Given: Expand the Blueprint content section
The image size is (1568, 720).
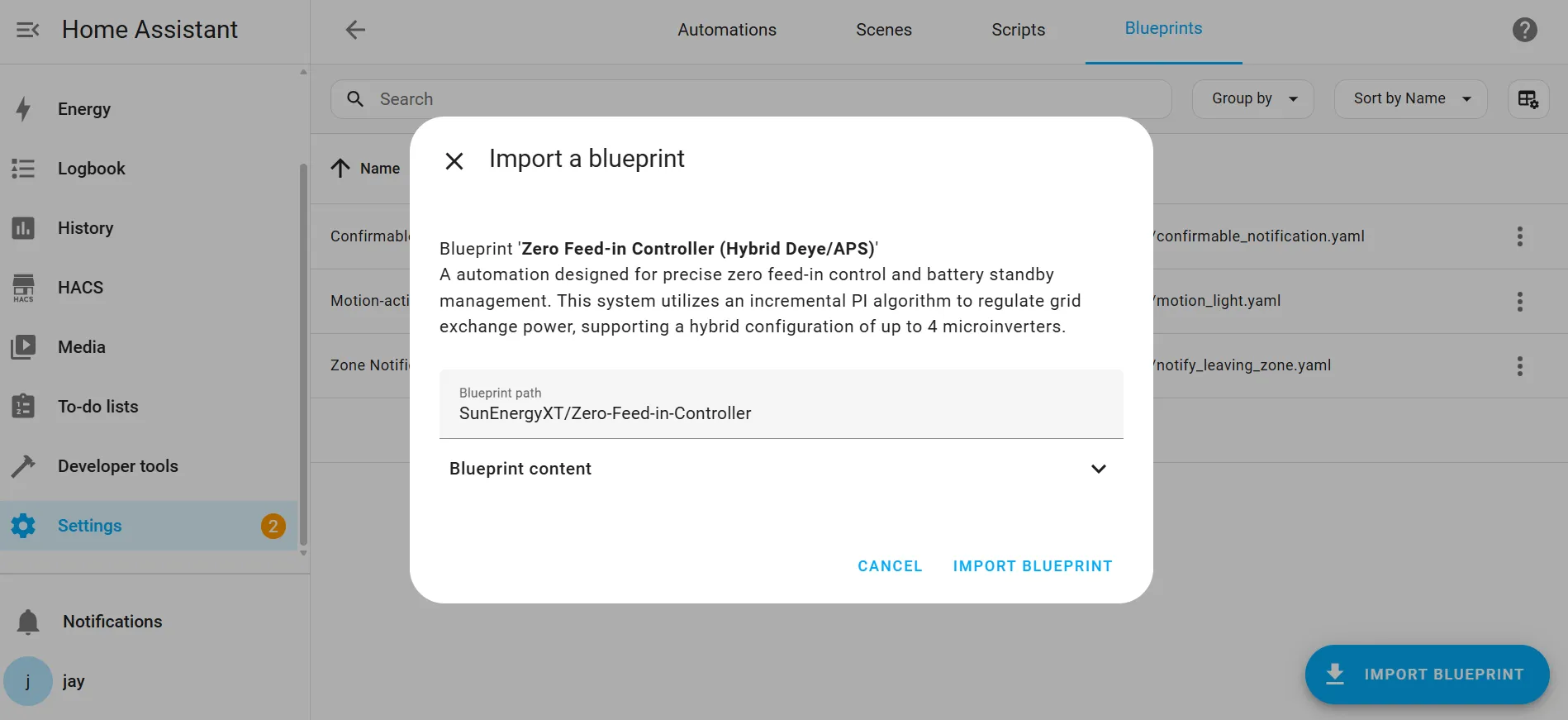Looking at the screenshot, I should coord(1097,469).
